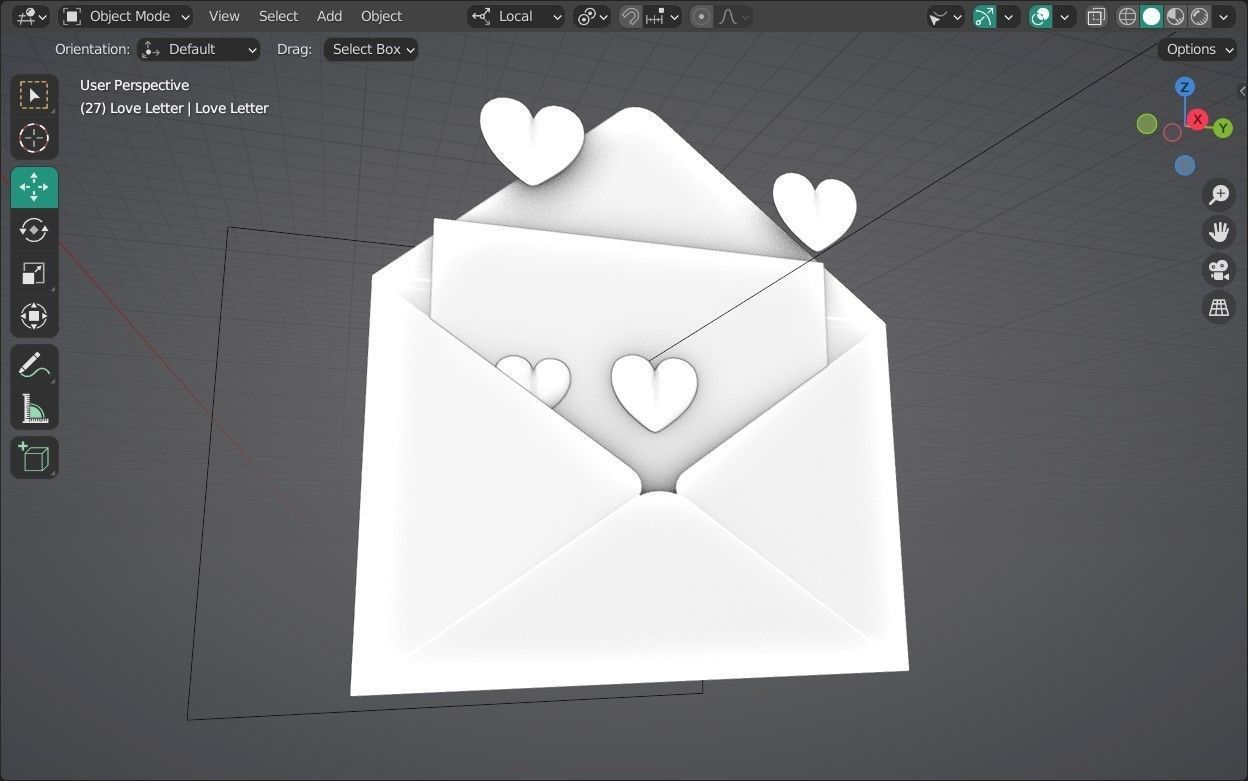The image size is (1248, 781).
Task: Select the Add Cube tool
Action: 34,458
